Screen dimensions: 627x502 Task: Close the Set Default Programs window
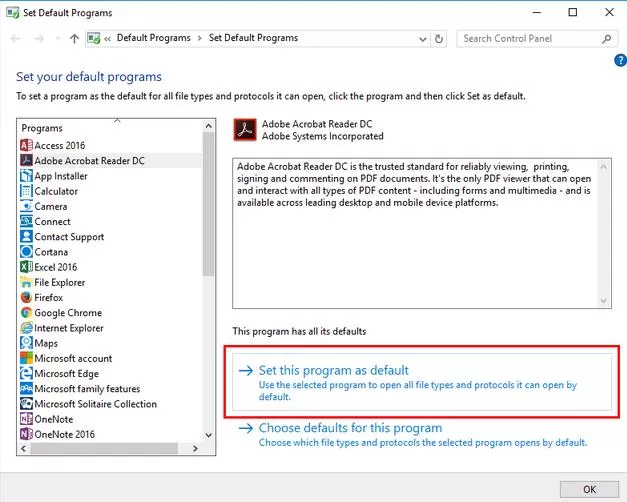coord(609,12)
